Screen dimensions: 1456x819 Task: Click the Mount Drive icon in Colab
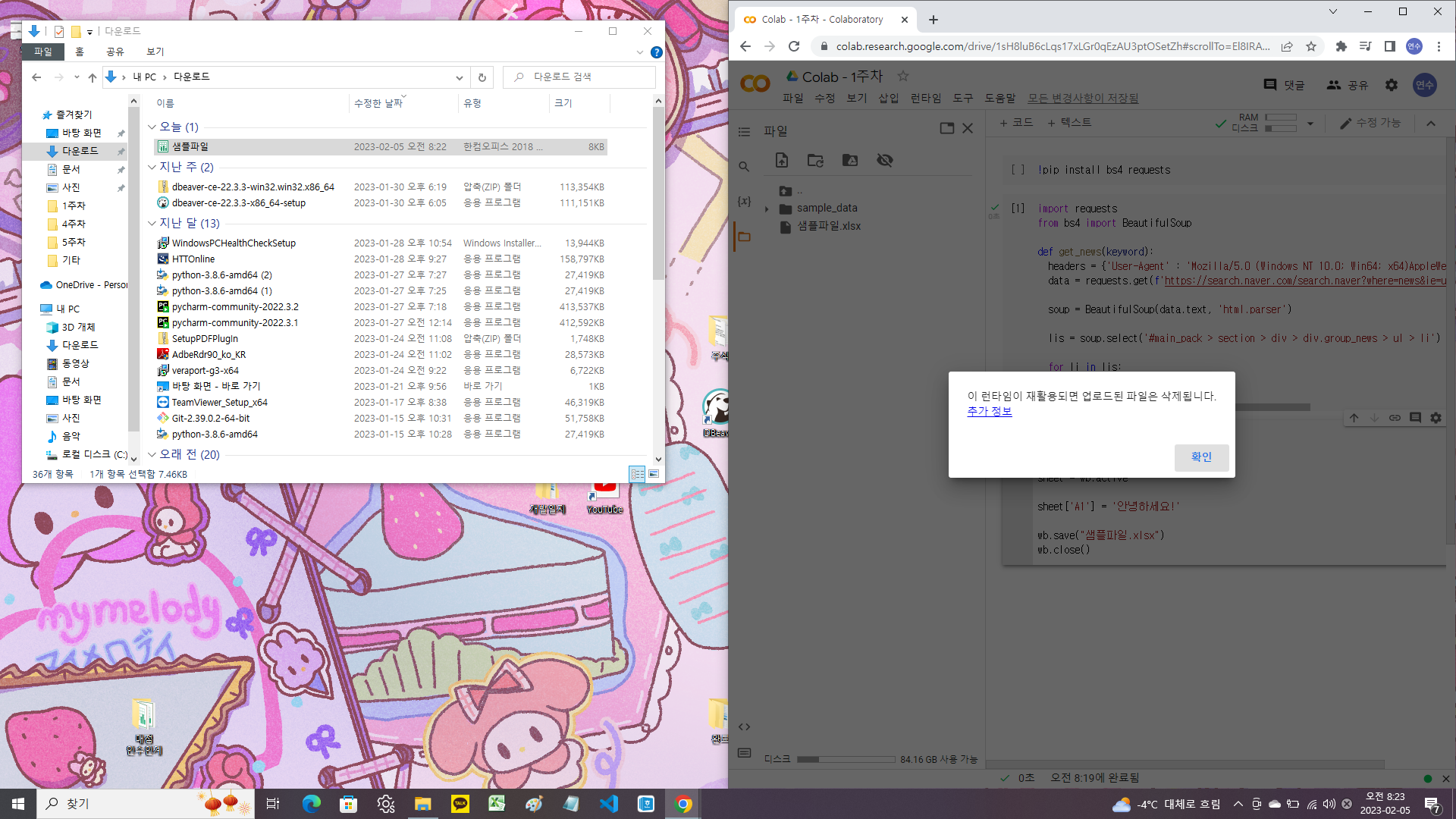[850, 160]
